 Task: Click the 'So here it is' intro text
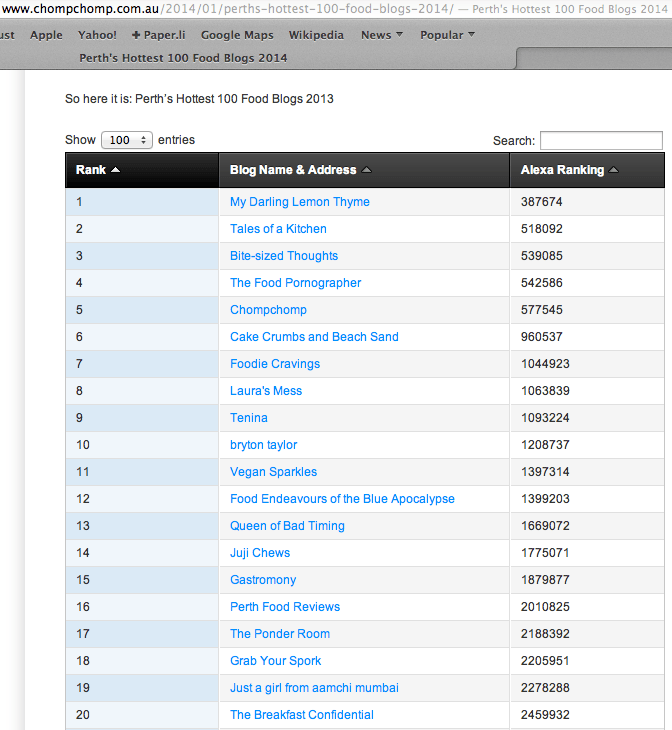pyautogui.click(x=199, y=99)
